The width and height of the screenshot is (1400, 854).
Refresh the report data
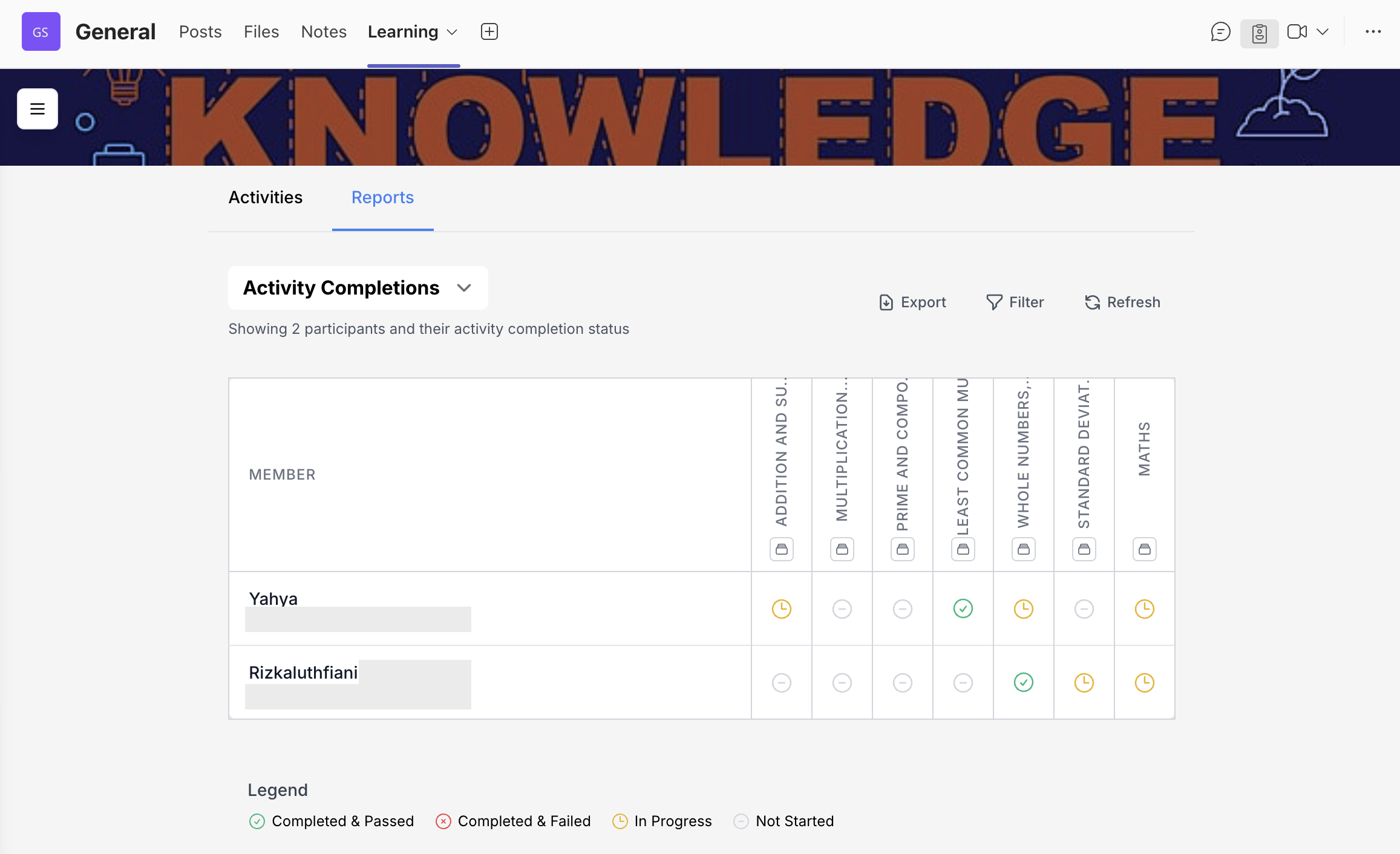point(1122,302)
